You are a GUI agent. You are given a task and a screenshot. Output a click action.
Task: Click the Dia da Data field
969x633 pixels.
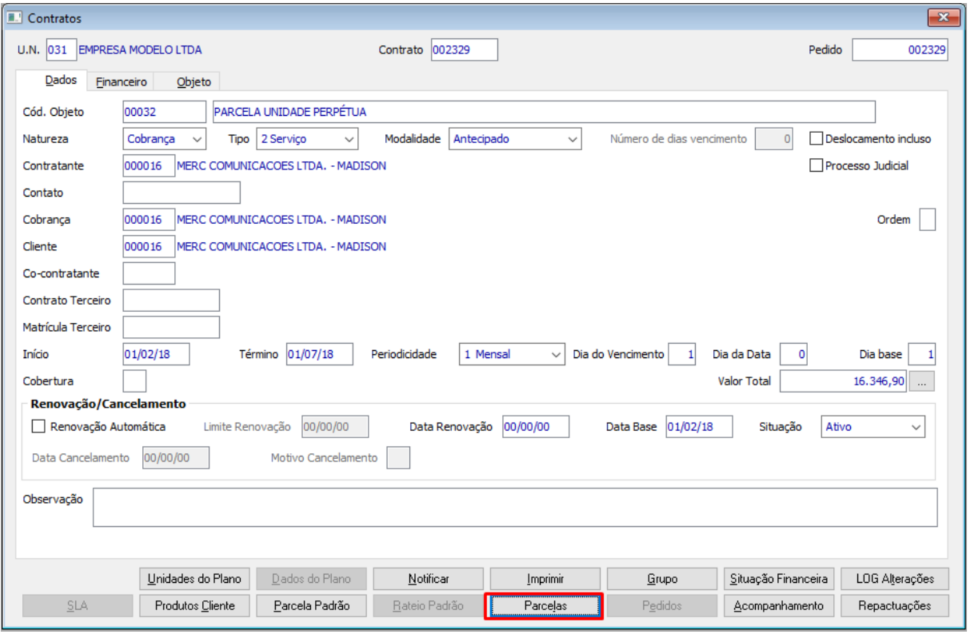793,354
